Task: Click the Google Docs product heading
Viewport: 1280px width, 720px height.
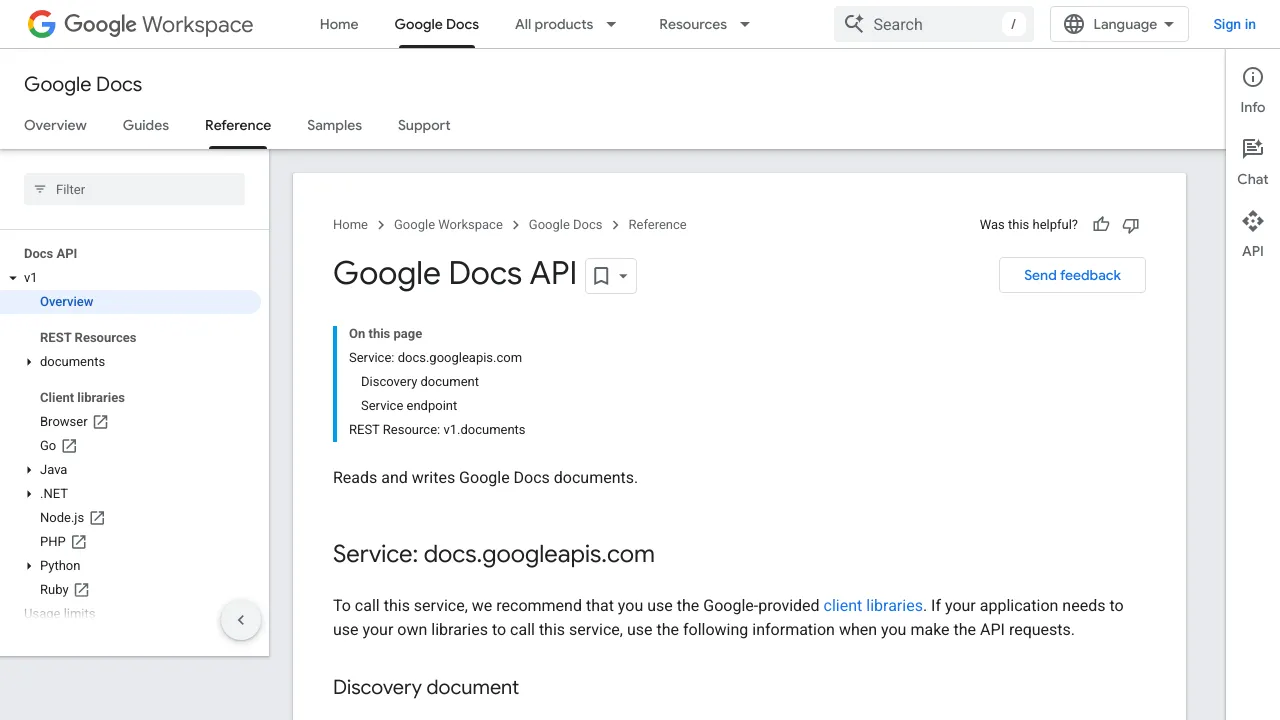Action: (83, 85)
